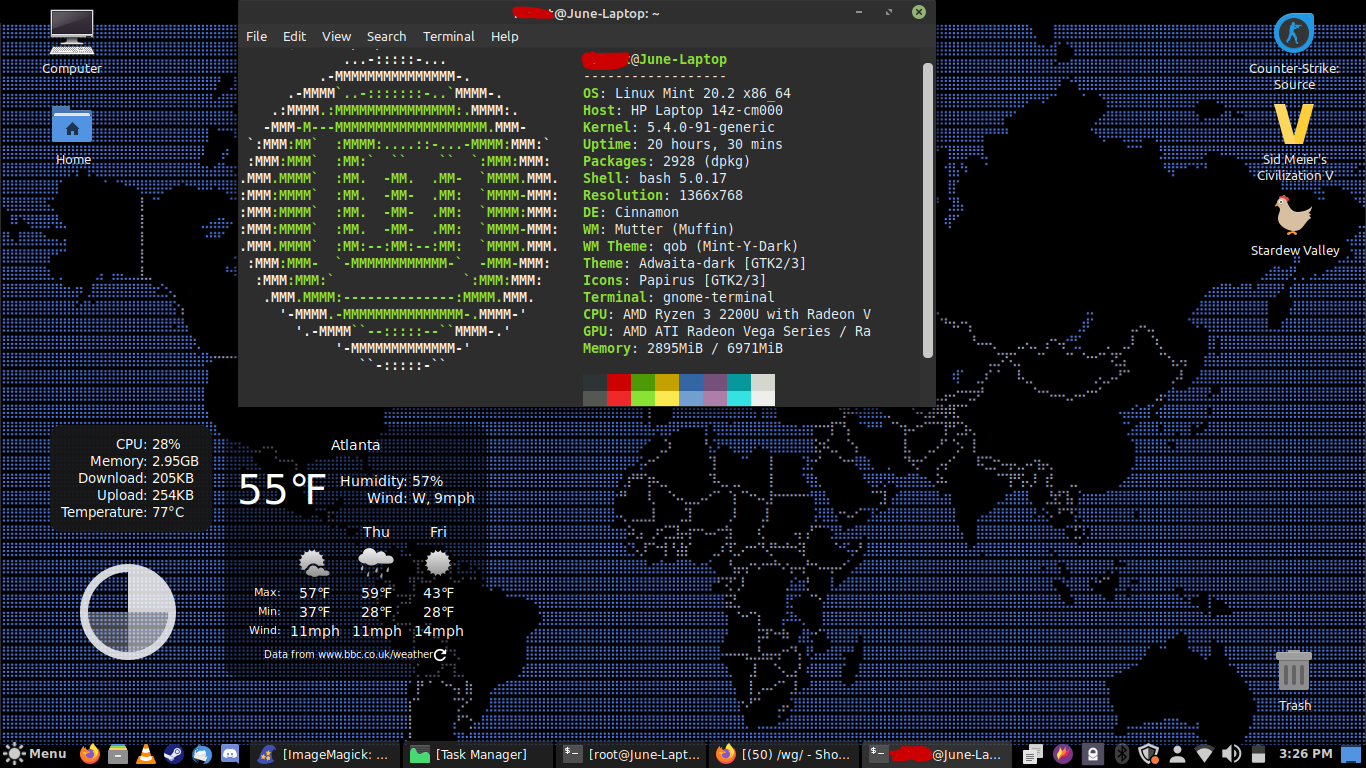This screenshot has height=768, width=1366.
Task: Open the Update Manager shield icon
Action: coord(1149,754)
